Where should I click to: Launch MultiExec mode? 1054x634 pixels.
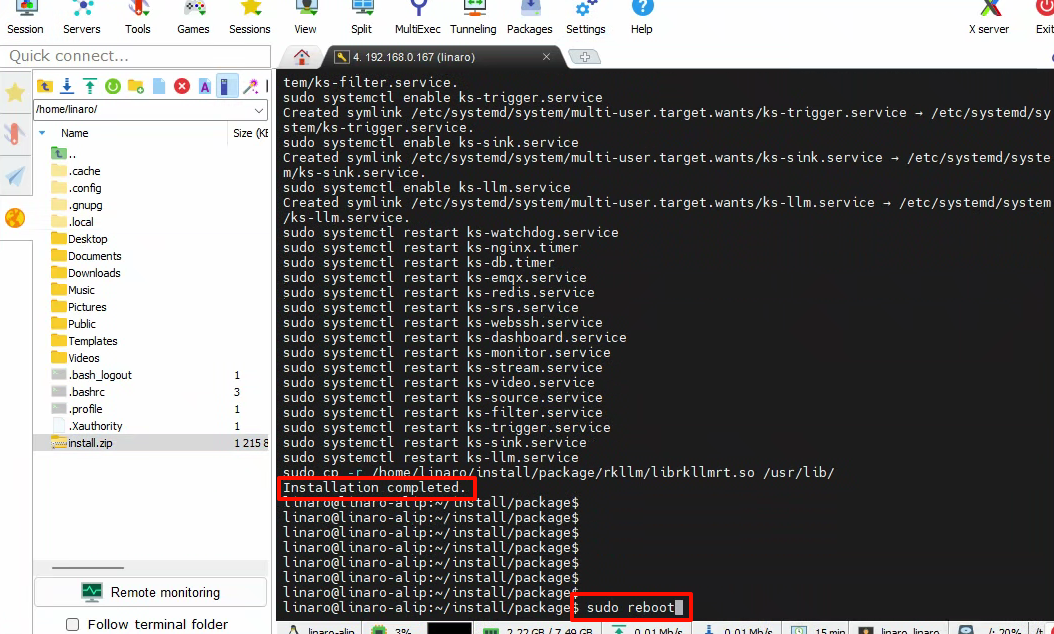tap(417, 18)
